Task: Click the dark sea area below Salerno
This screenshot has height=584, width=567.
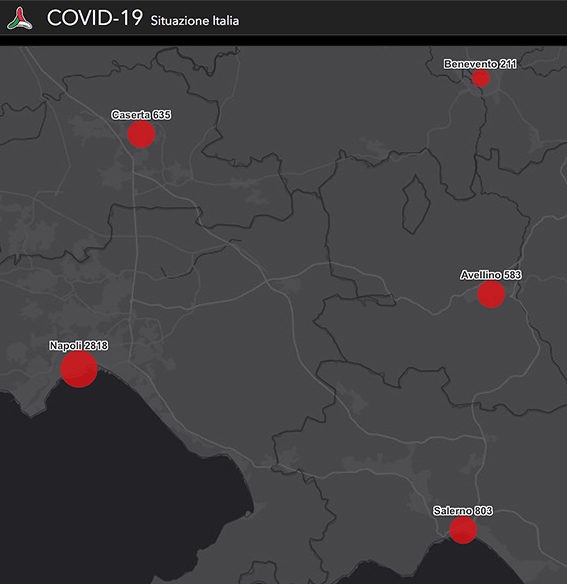Action: coord(447,566)
